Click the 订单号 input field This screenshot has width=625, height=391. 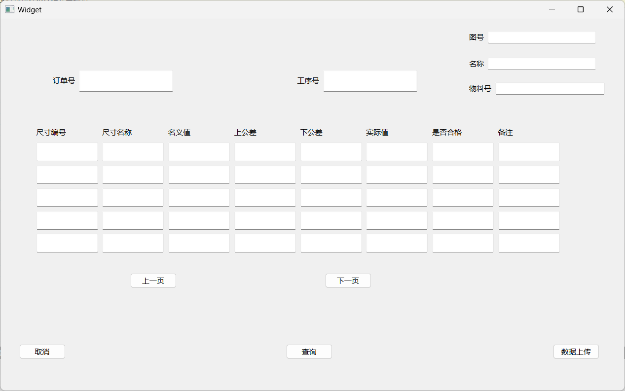point(126,81)
